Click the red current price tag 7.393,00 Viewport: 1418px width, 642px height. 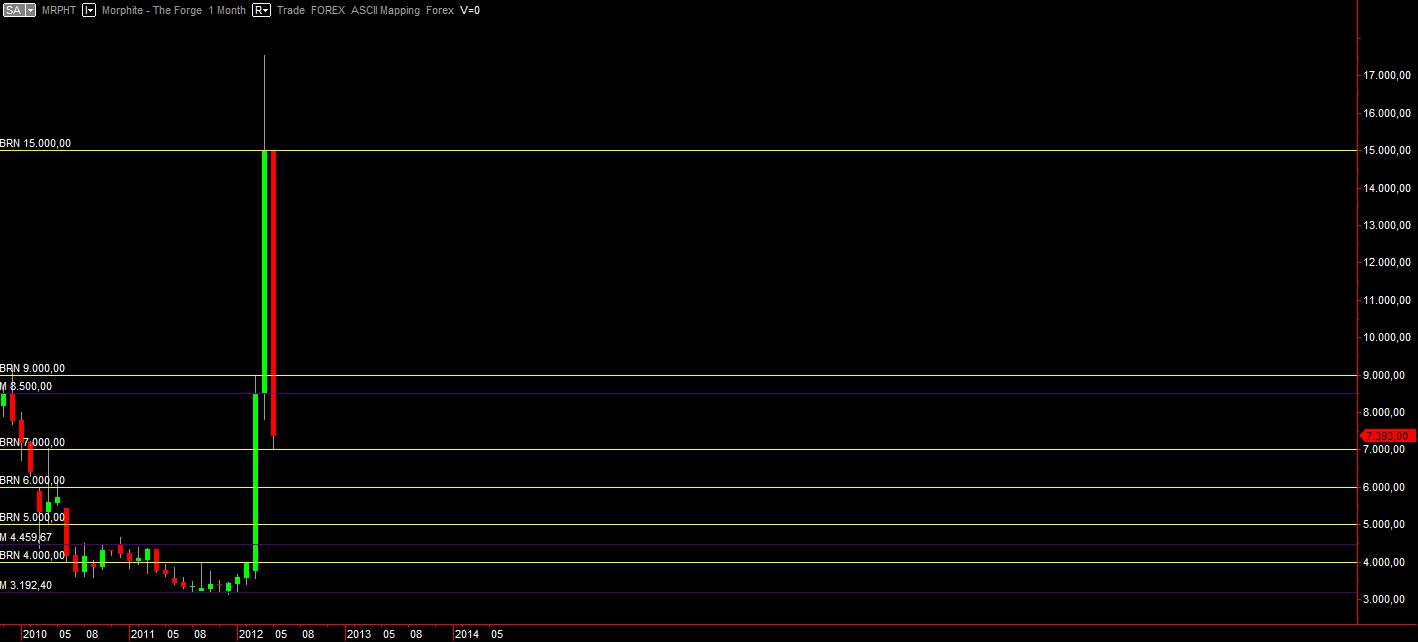[x=1385, y=435]
